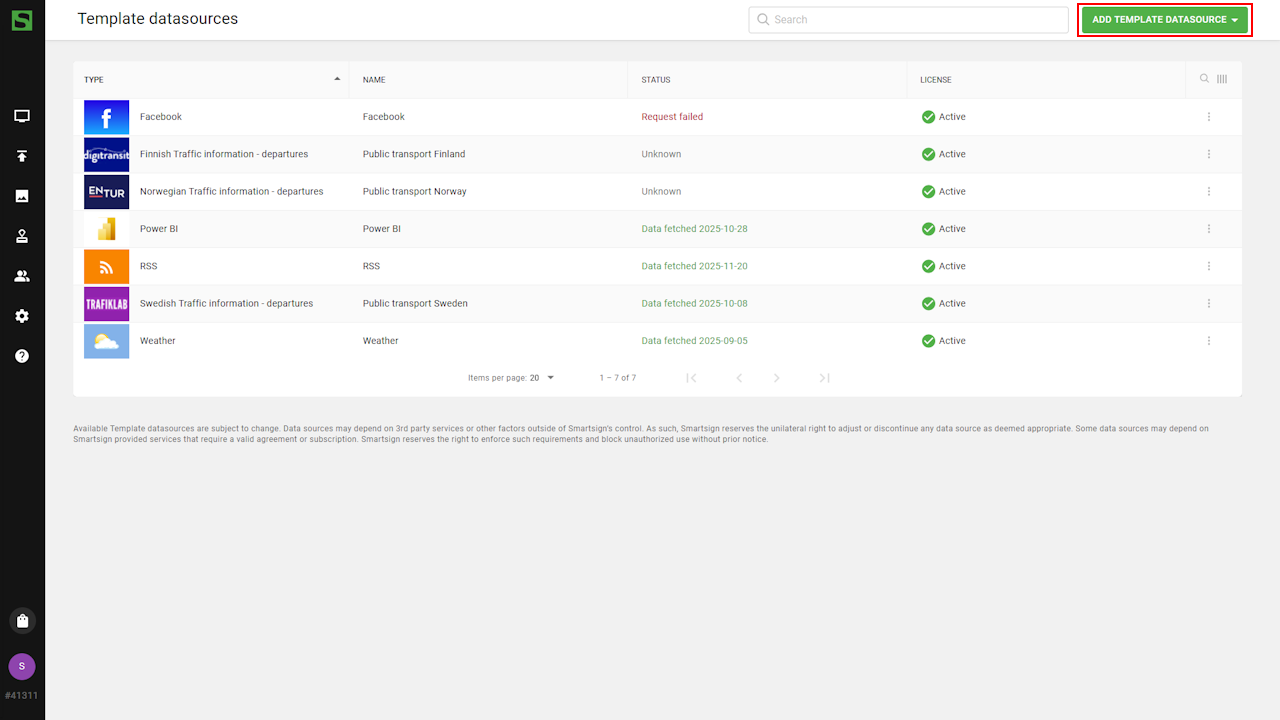
Task: Open the settings gear icon in sidebar
Action: [22, 316]
